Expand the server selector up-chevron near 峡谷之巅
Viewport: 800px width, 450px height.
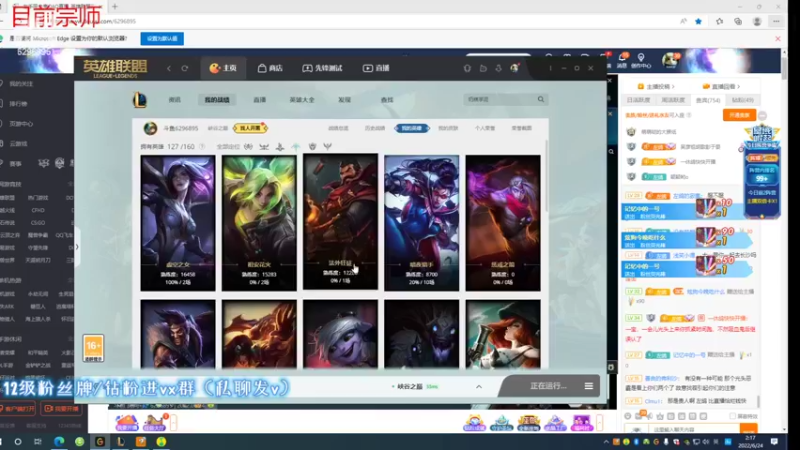[479, 387]
